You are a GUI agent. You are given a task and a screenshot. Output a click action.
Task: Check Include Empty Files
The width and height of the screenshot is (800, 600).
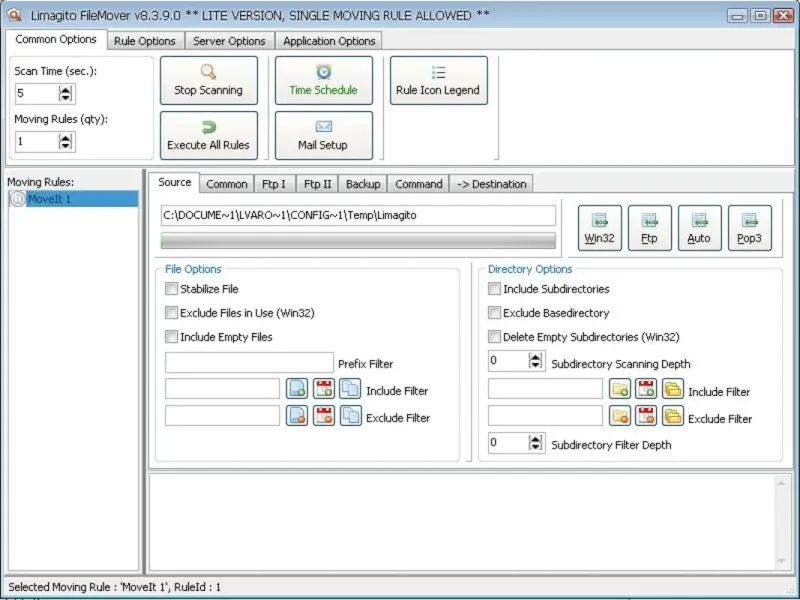tap(171, 337)
